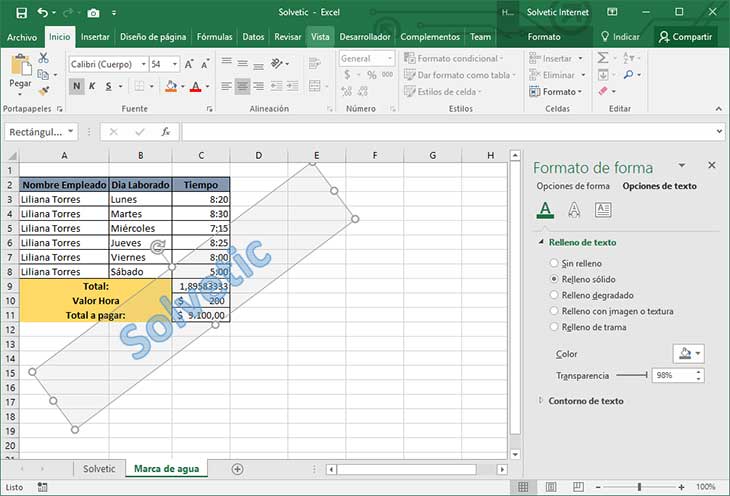Click the Save icon in title bar
730x496 pixels.
pos(22,12)
